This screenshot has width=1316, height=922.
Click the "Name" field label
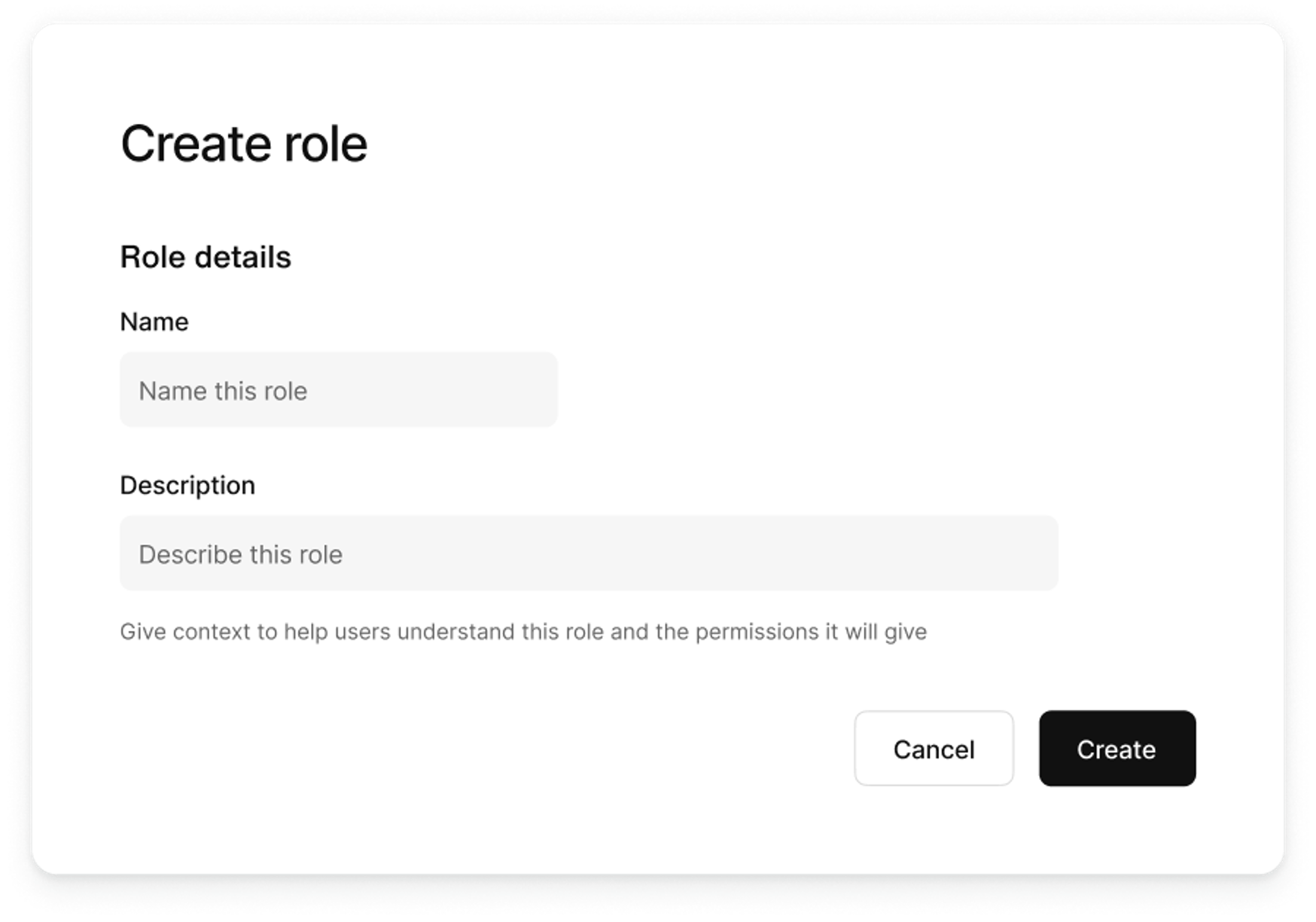153,321
